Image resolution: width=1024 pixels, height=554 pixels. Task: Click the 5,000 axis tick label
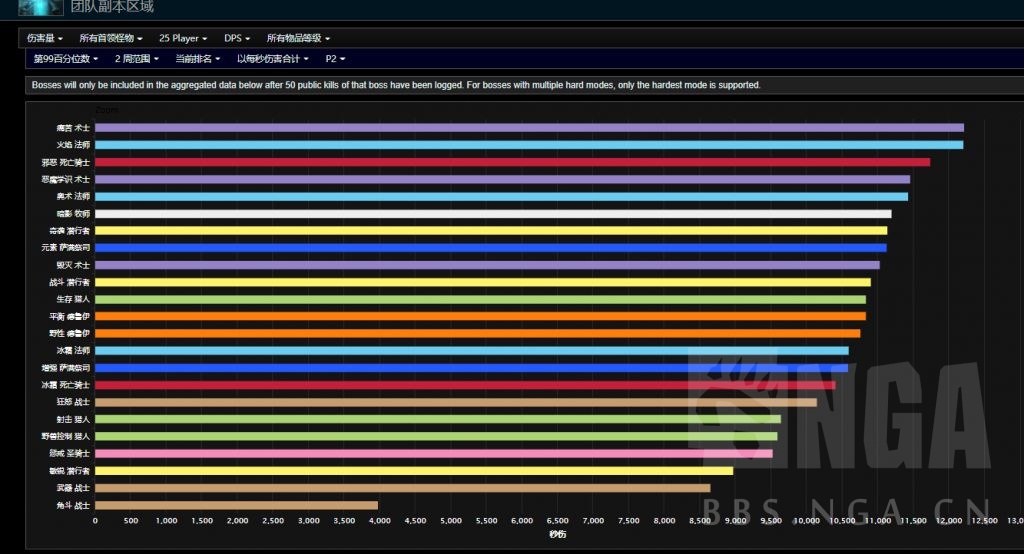(x=451, y=521)
